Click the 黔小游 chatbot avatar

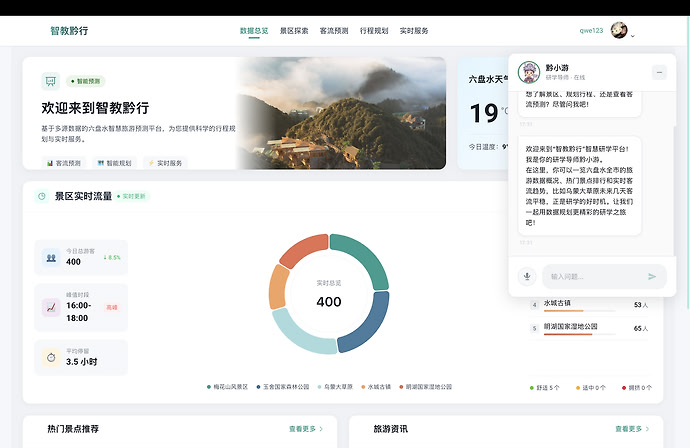[529, 72]
